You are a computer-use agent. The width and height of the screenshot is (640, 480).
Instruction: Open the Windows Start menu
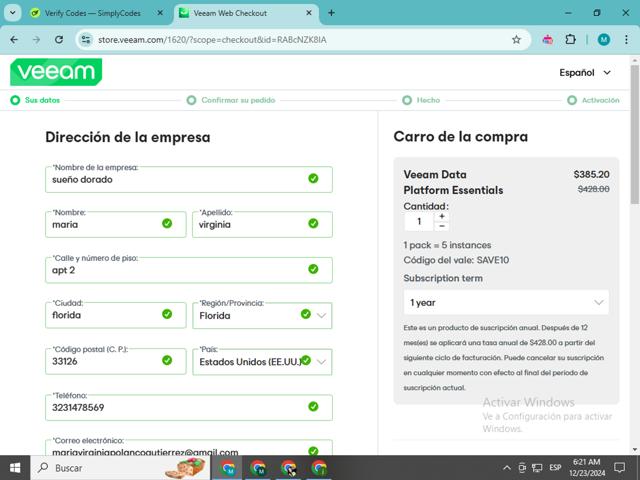(x=15, y=468)
